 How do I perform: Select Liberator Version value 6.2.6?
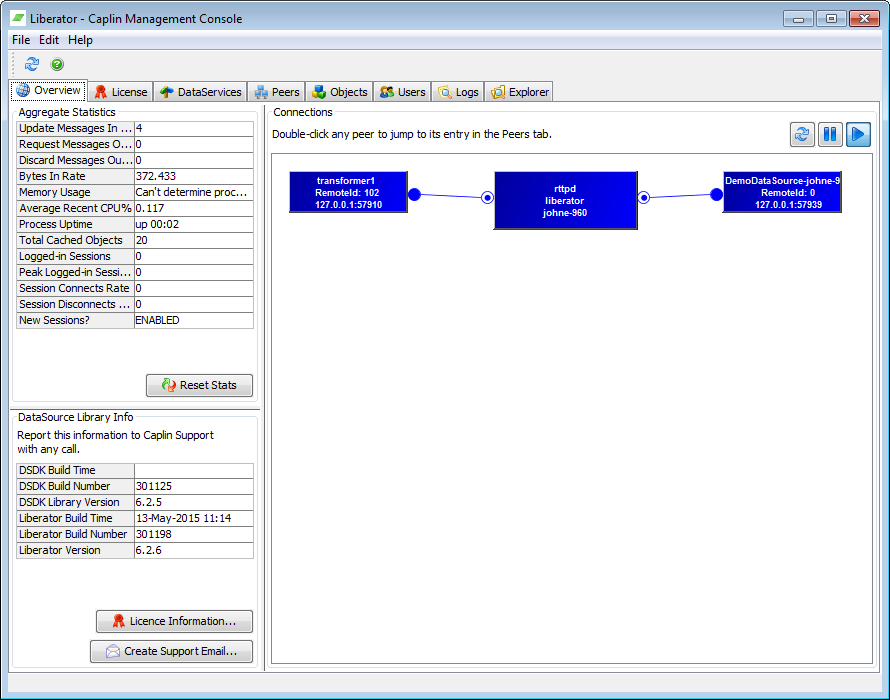194,550
